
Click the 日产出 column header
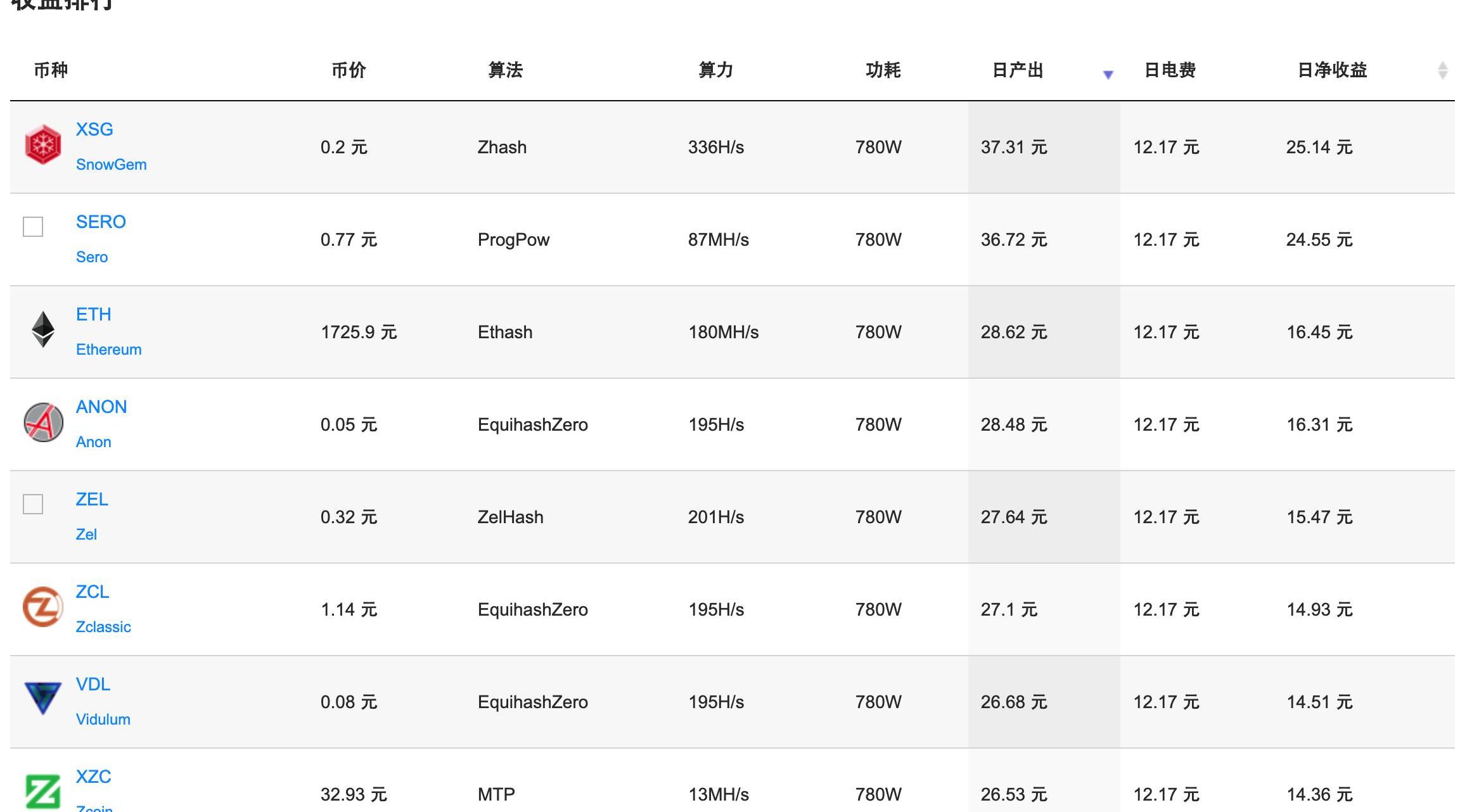coord(1018,70)
